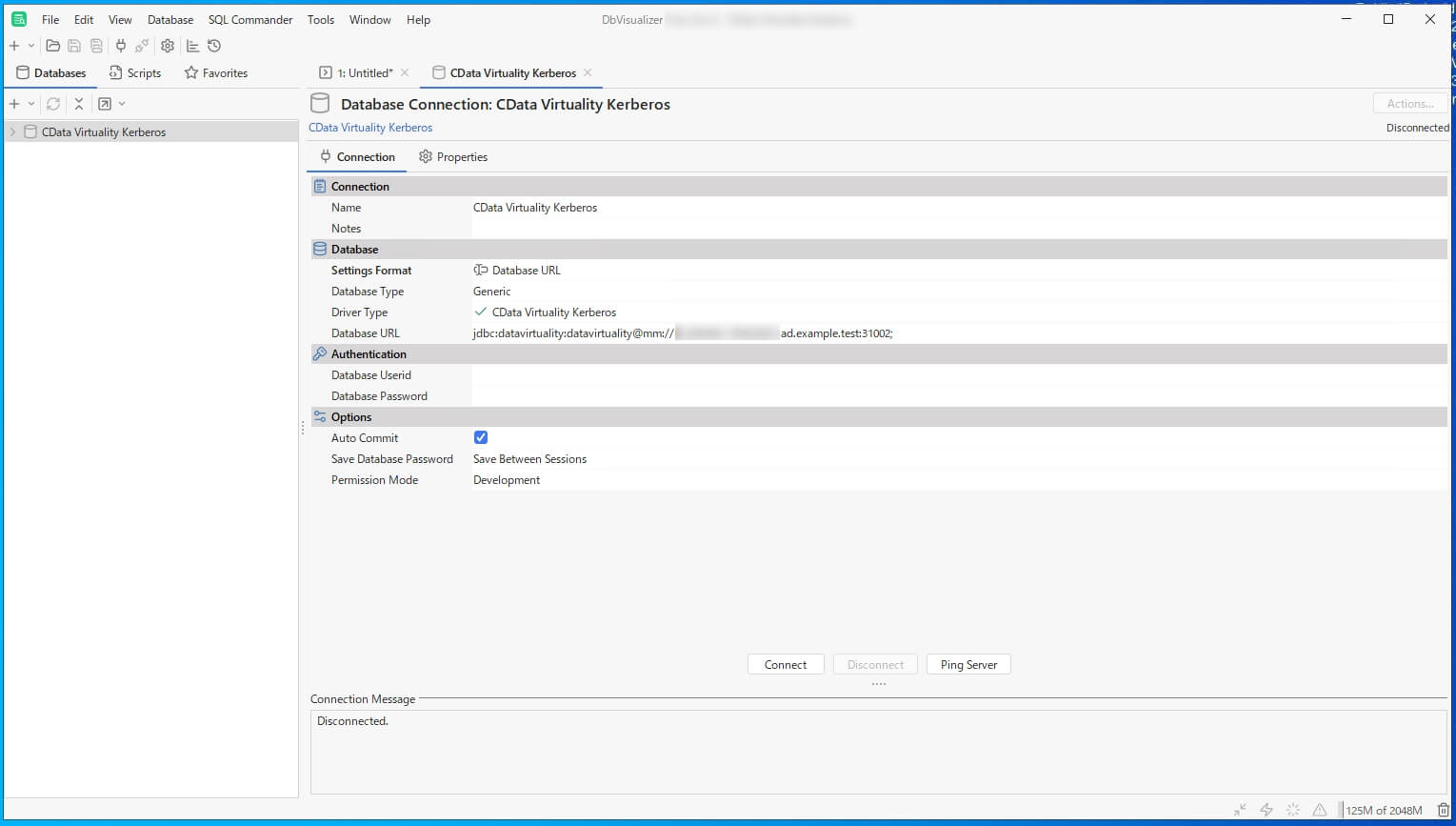Toggle the Auto Commit checkbox
This screenshot has height=826, width=1456.
coord(481,437)
